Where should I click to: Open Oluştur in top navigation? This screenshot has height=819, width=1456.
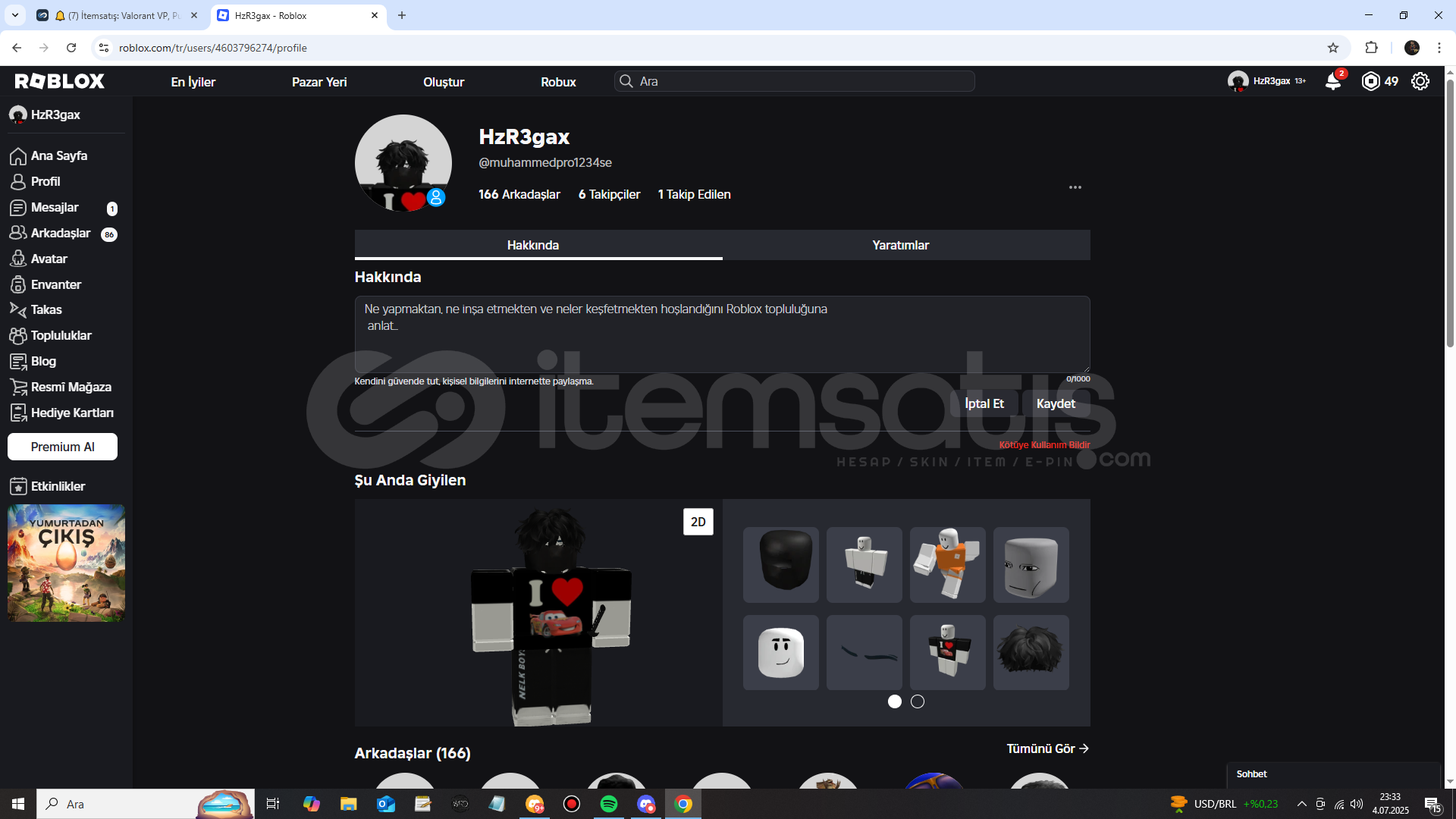(444, 82)
